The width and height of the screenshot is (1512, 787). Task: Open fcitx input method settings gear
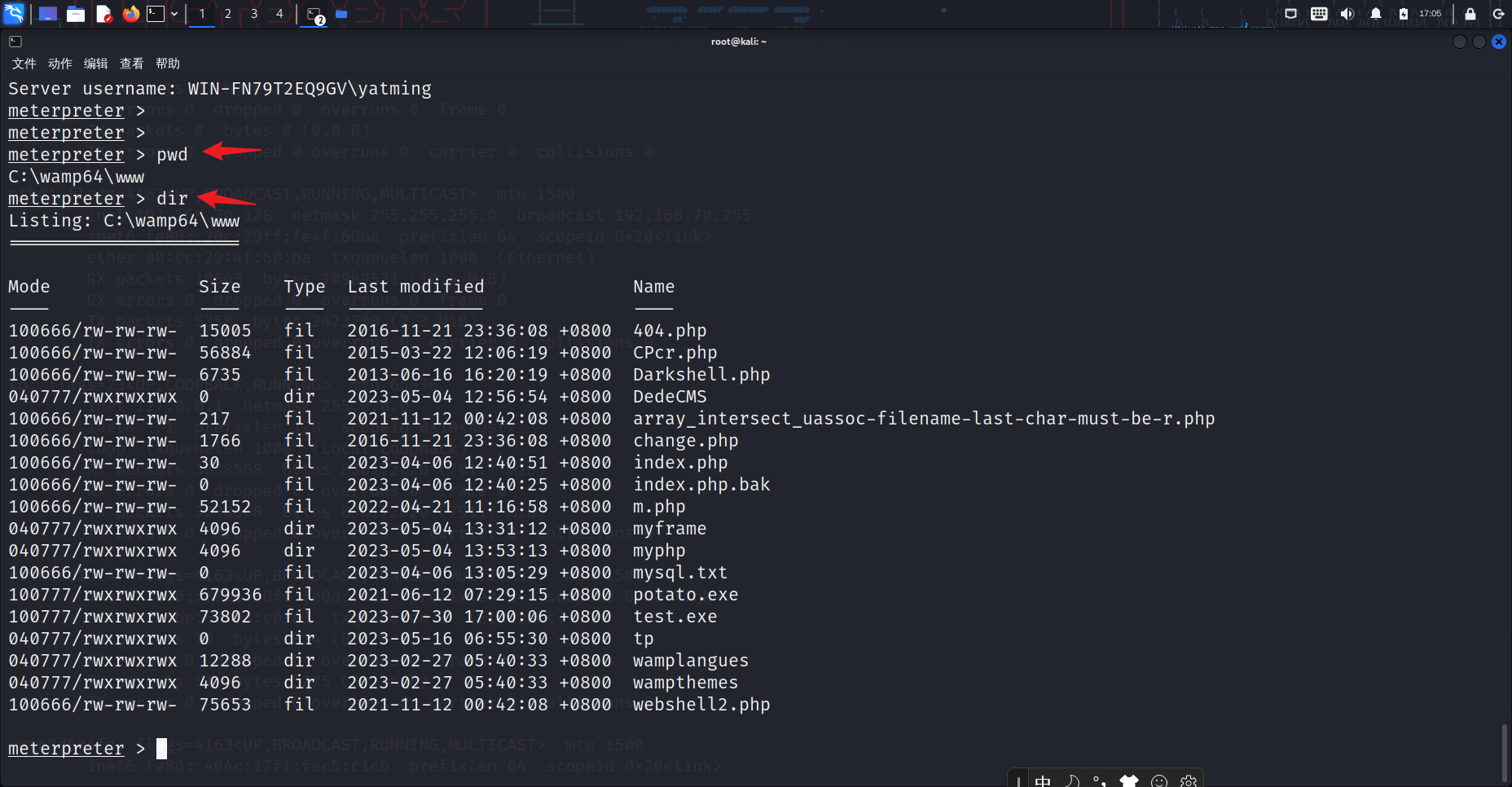tap(1189, 780)
